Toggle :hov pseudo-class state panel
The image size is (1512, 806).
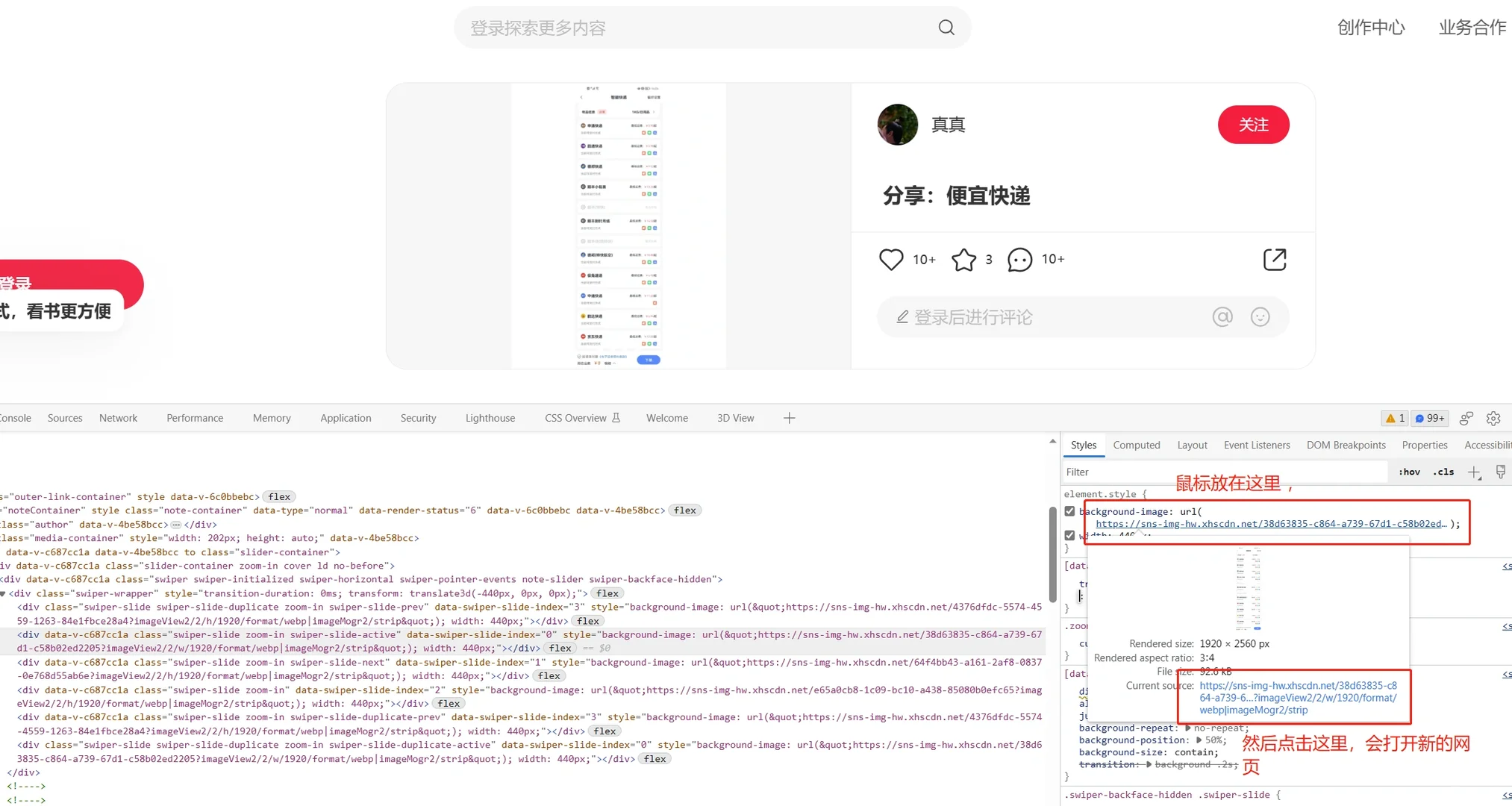click(x=1409, y=472)
